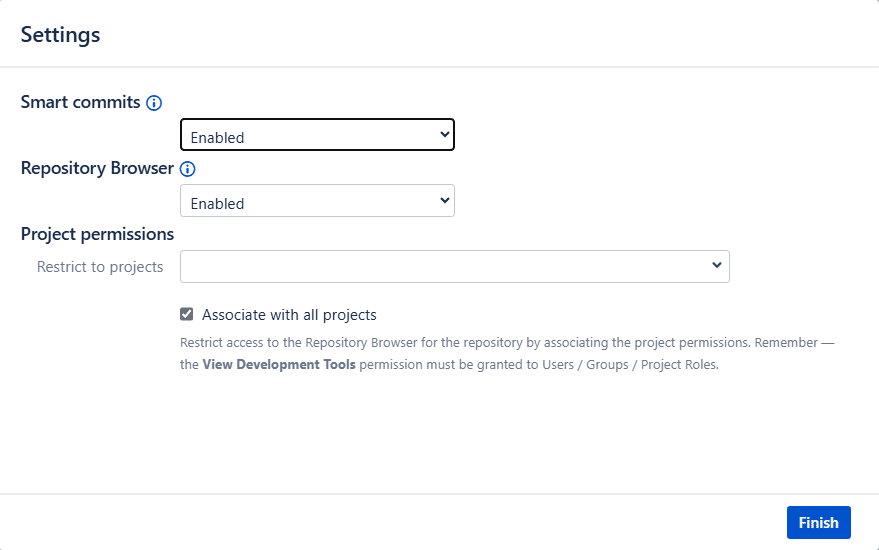Click 'Enabled' text in Smart commits select

pos(217,138)
